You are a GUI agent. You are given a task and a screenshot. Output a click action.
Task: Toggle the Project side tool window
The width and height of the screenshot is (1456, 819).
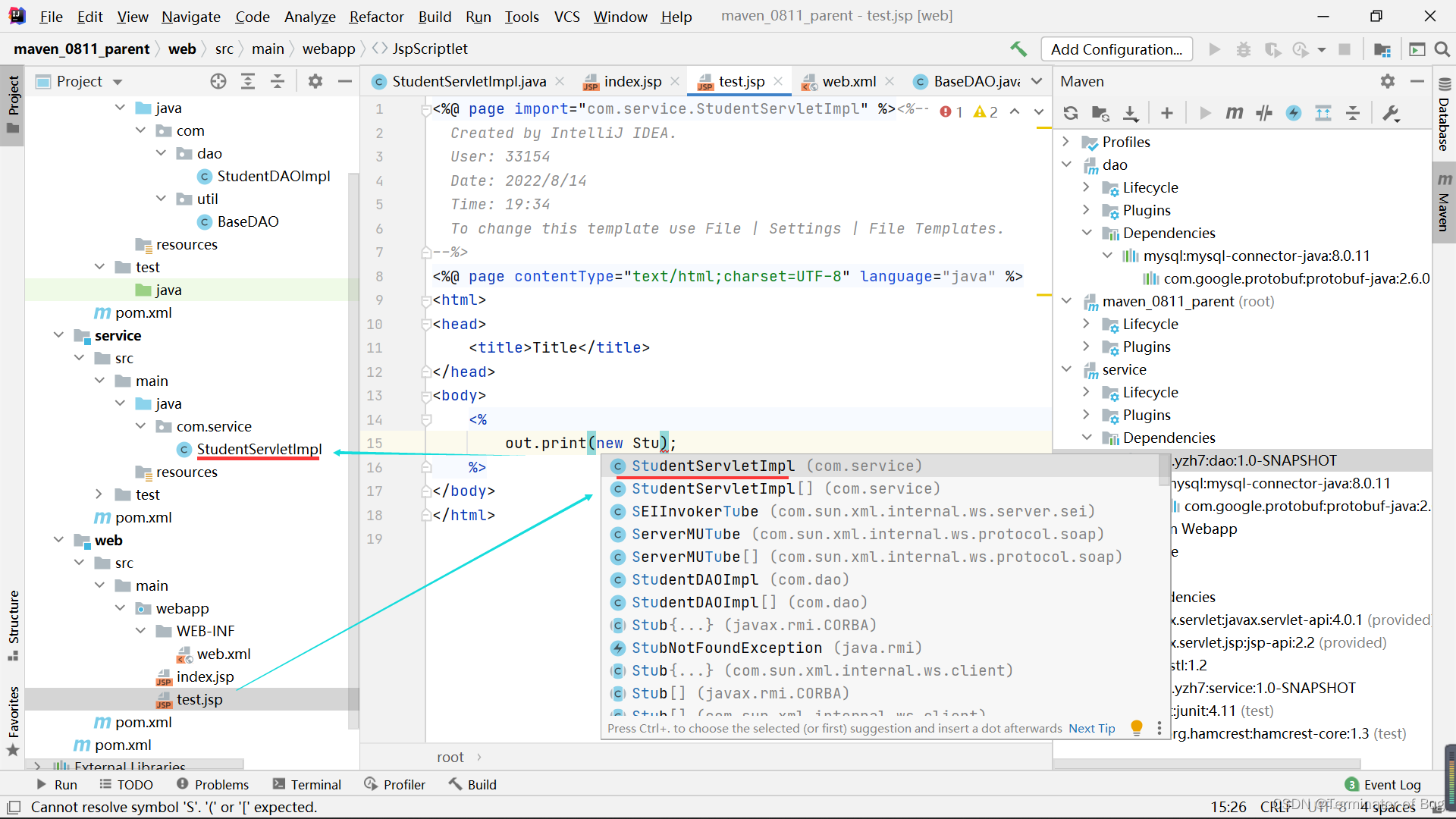coord(13,104)
